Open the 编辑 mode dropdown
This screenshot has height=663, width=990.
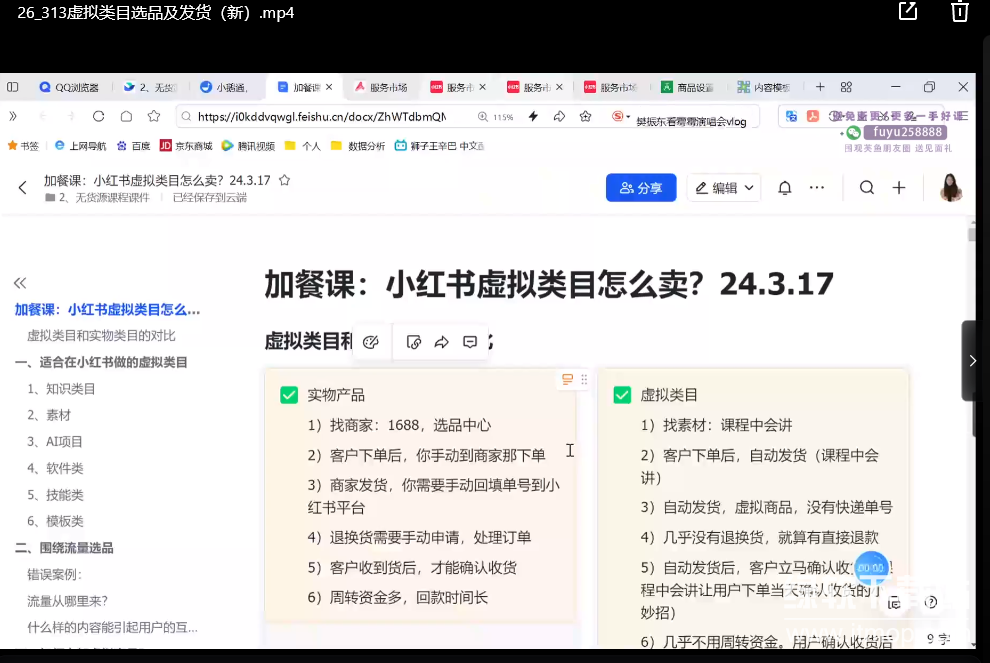[x=724, y=188]
